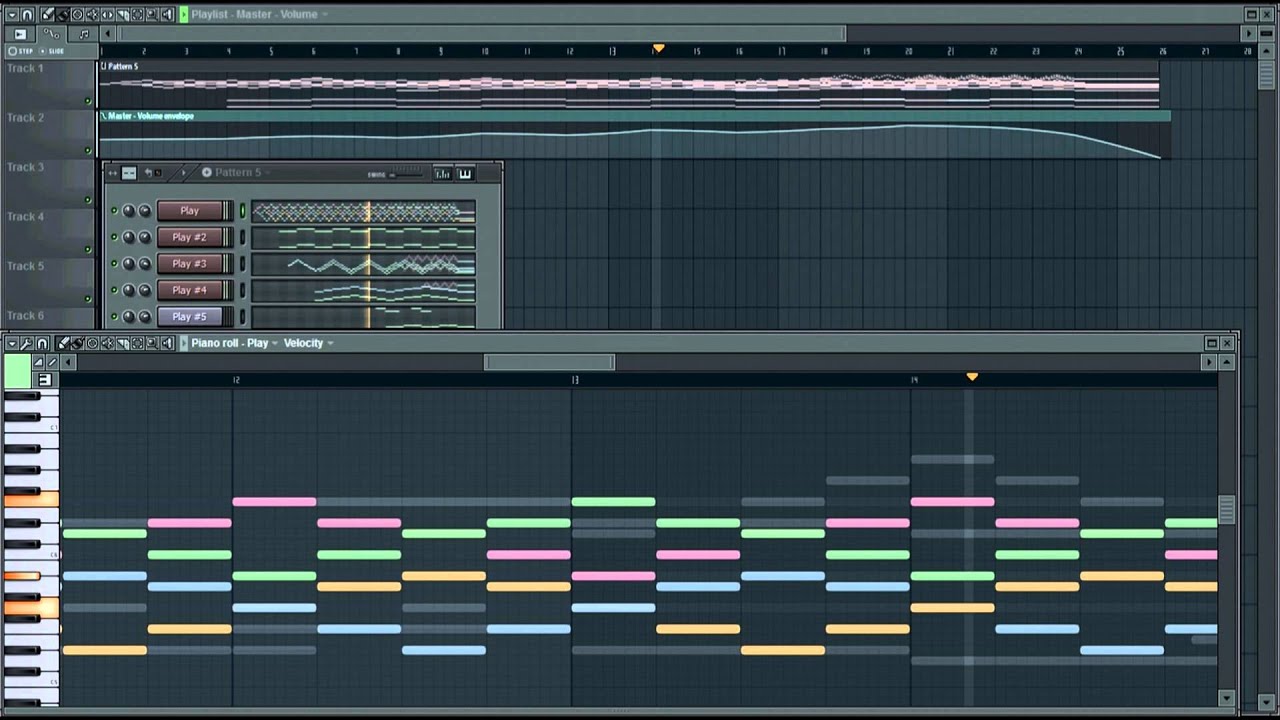Screen dimensions: 1280x720
Task: Select the Piano roll paint brush tool
Action: (x=77, y=343)
